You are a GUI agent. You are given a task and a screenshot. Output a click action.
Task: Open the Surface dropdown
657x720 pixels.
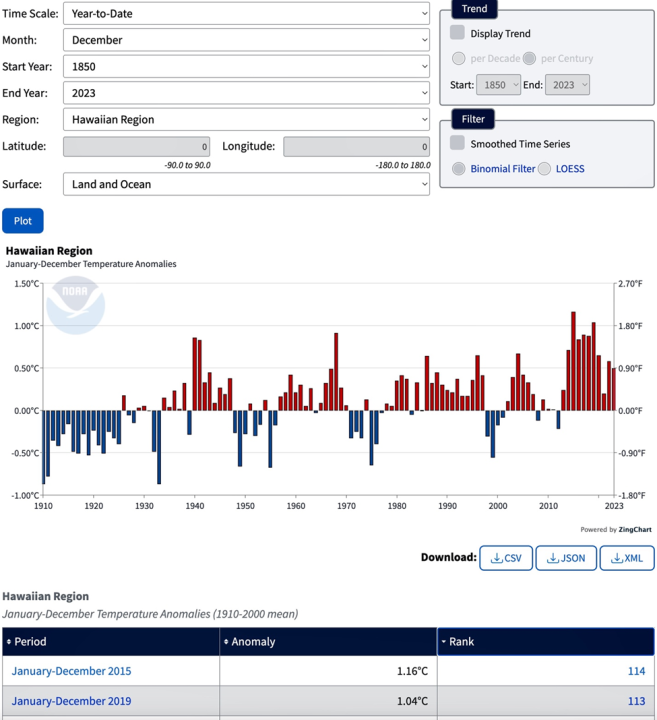coord(246,184)
